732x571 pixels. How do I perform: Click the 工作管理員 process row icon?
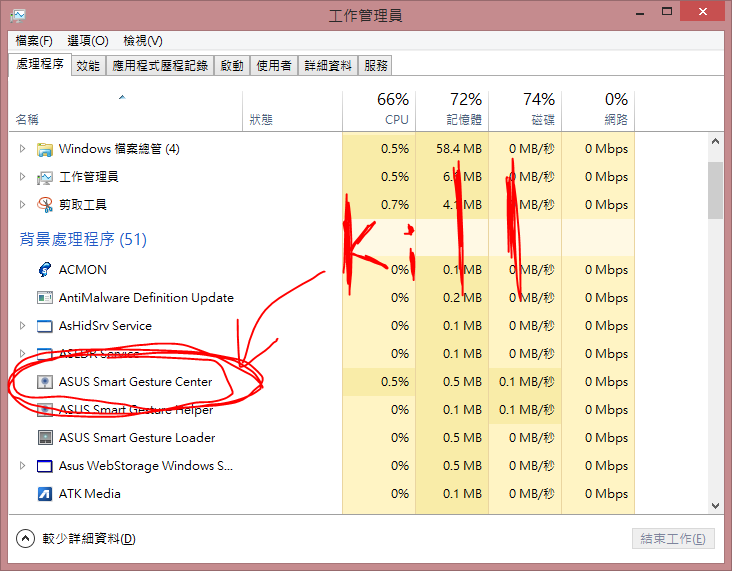tap(45, 177)
